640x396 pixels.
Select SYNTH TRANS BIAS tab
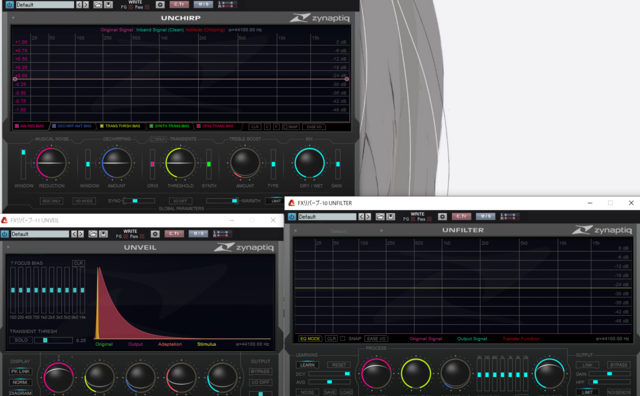point(171,126)
